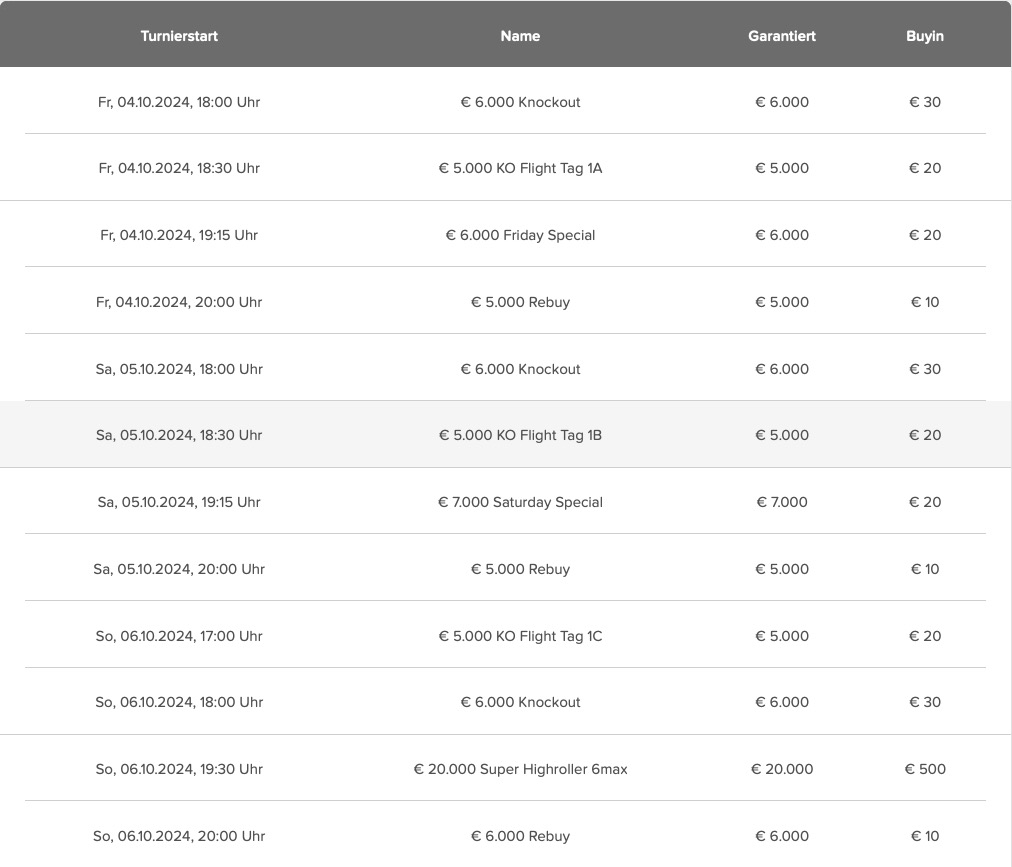Viewport: 1012px width, 867px height.
Task: Click the Name column header
Action: tap(520, 36)
